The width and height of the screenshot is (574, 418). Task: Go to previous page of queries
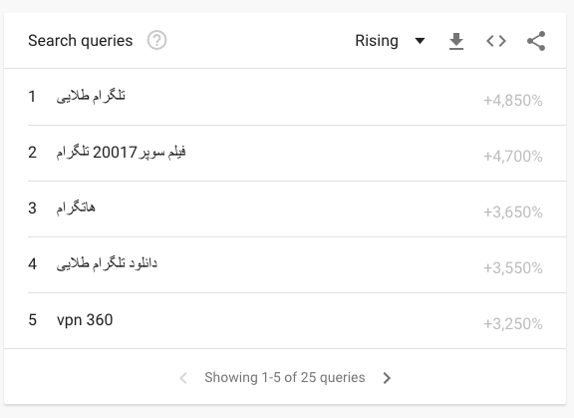point(184,378)
